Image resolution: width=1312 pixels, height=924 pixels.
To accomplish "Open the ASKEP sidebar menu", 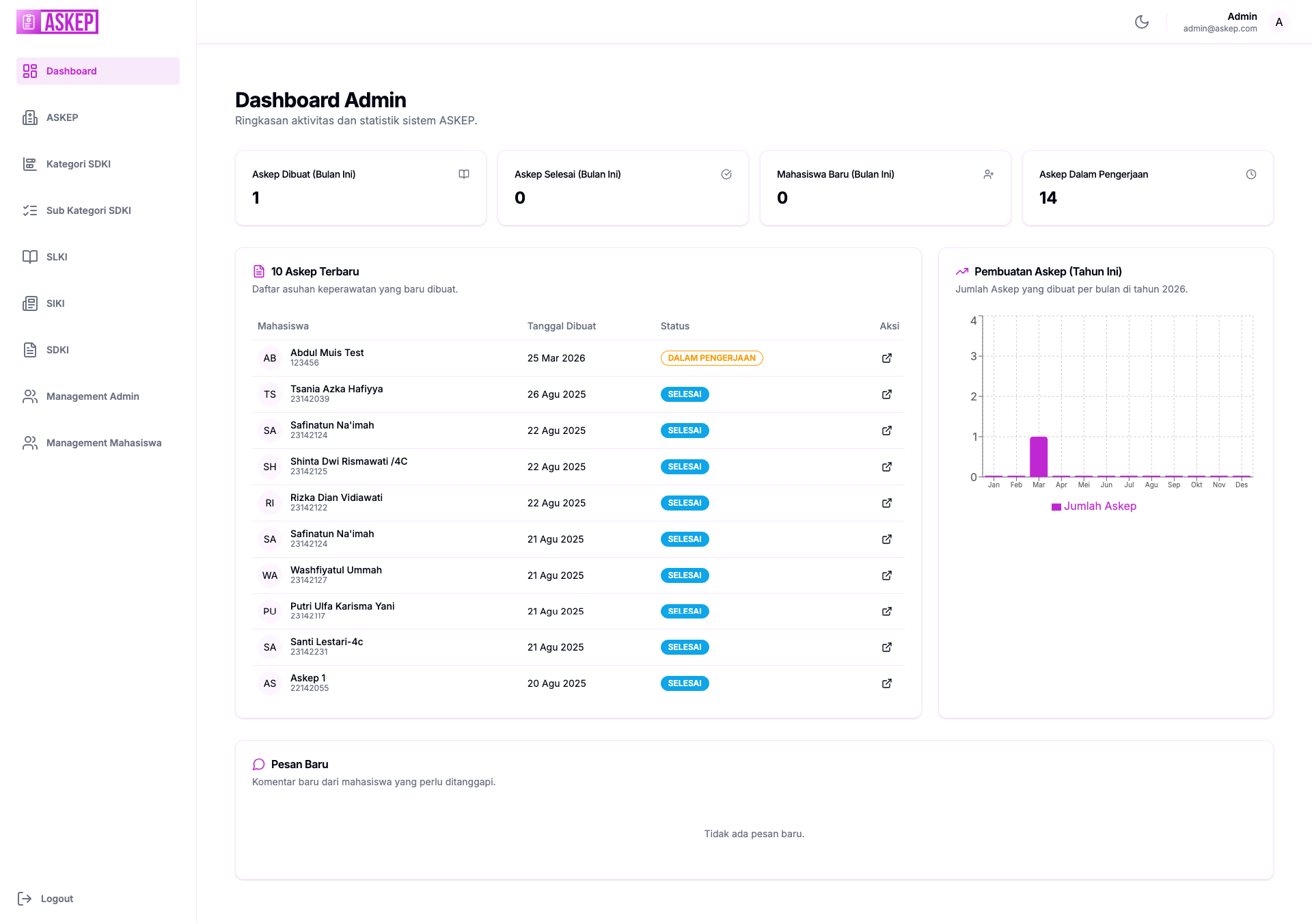I will 61,118.
